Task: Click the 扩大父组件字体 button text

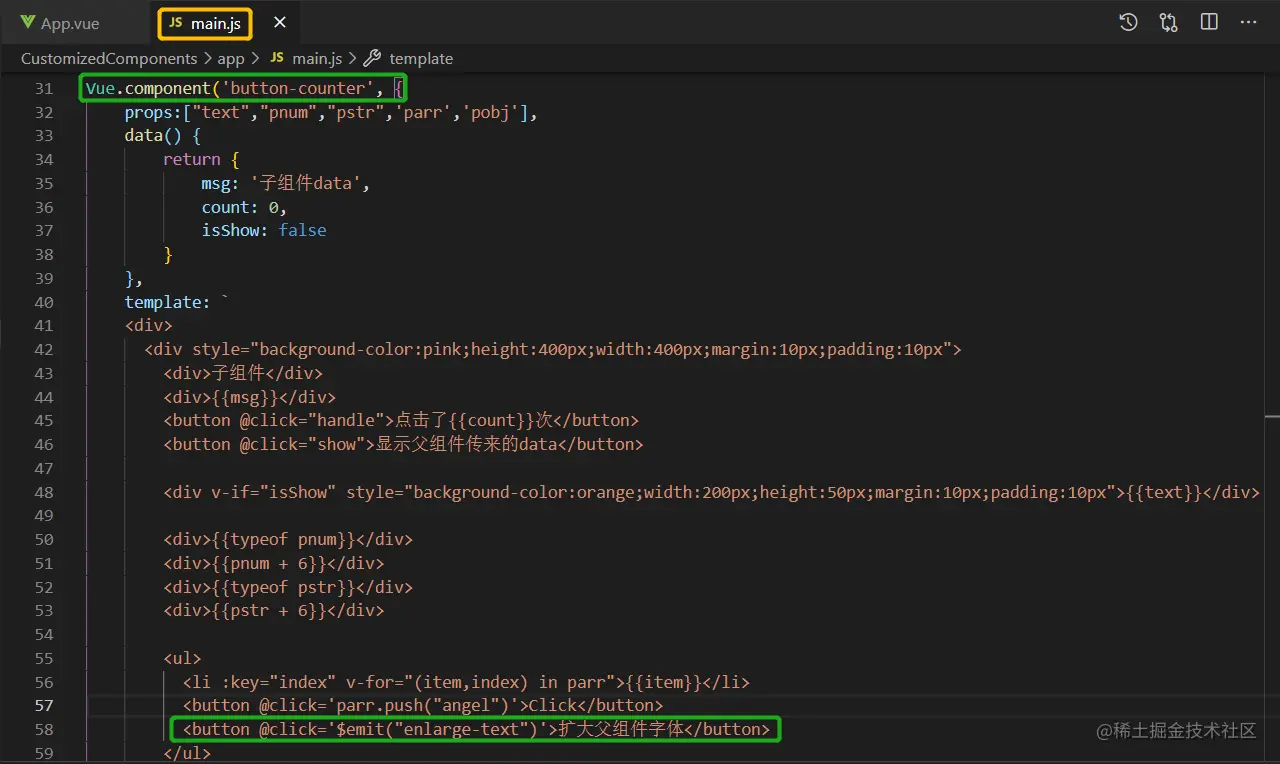Action: pyautogui.click(x=623, y=729)
